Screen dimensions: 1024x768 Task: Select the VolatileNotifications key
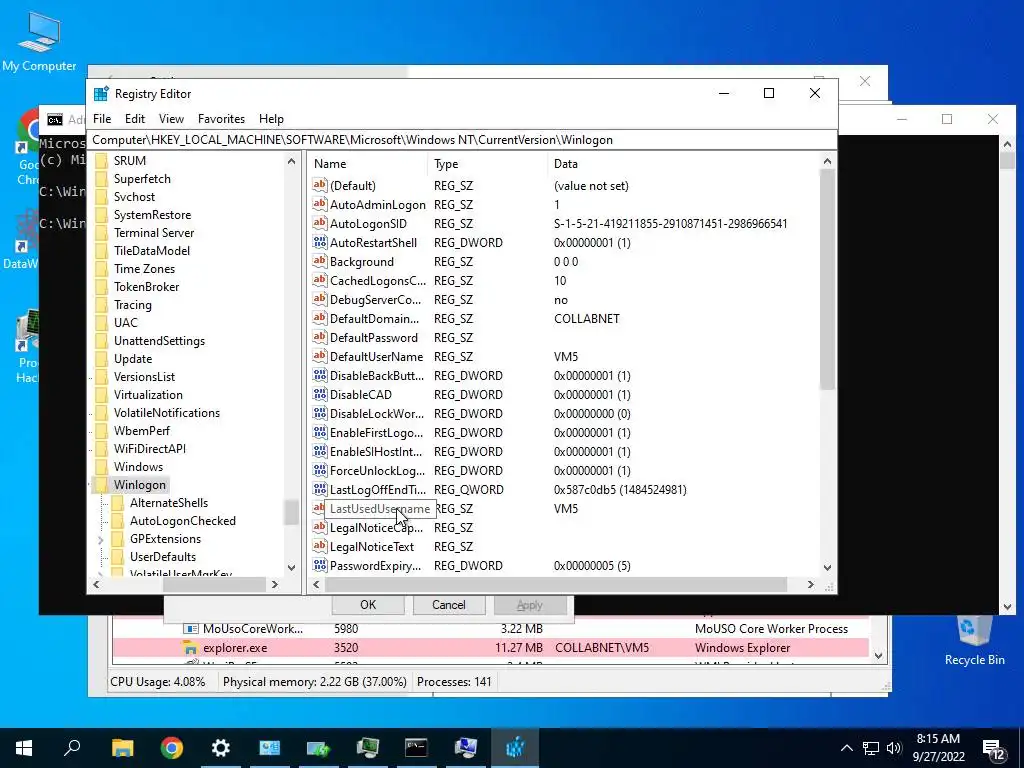coord(167,413)
